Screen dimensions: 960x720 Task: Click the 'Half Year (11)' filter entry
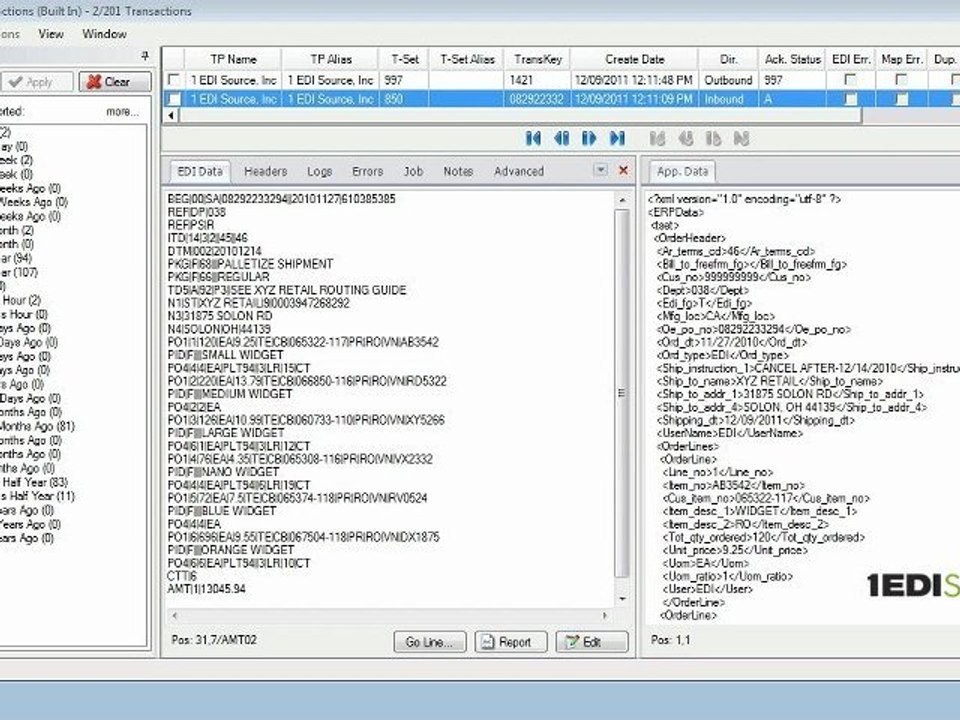click(37, 497)
